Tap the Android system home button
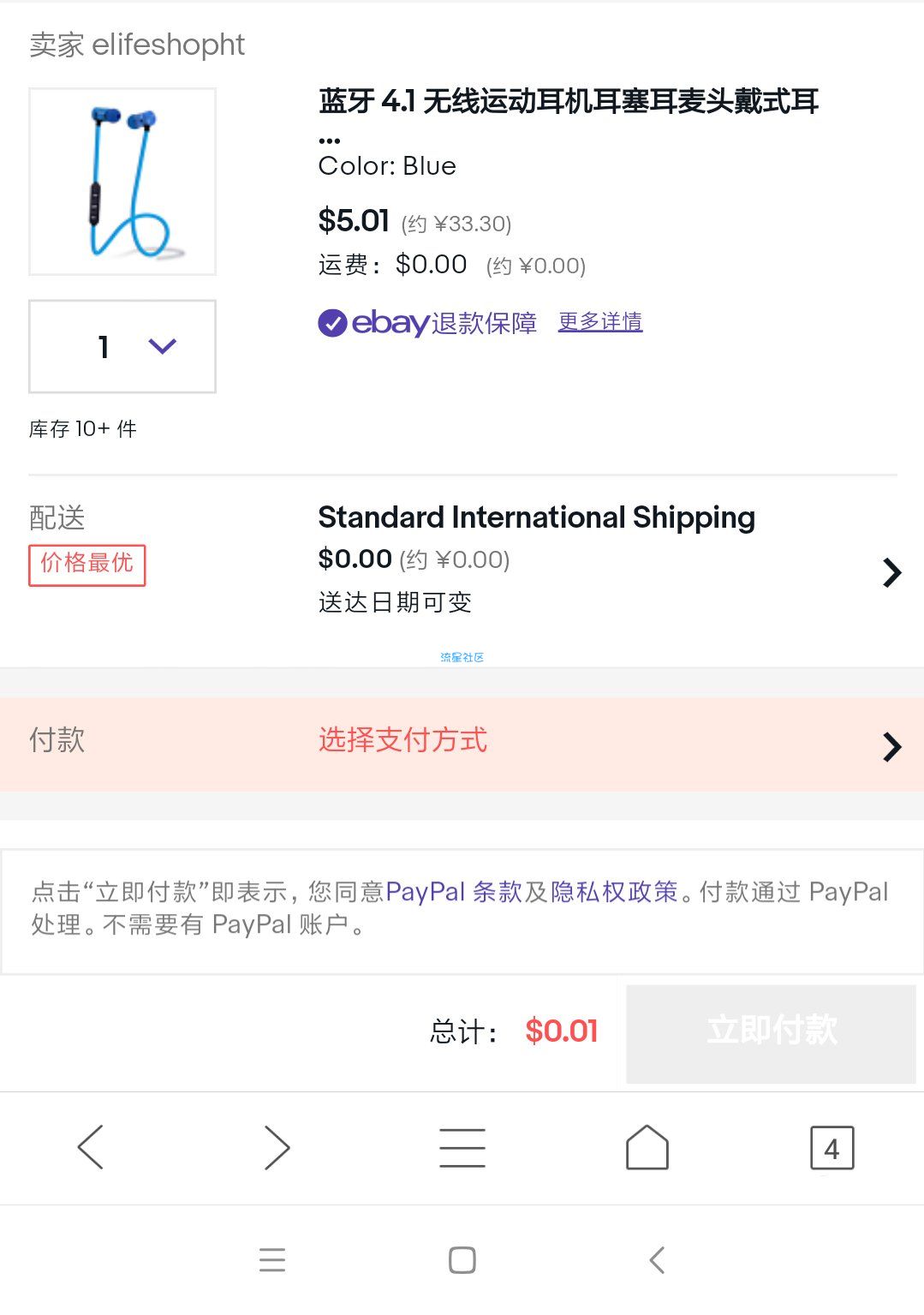Image resolution: width=924 pixels, height=1315 pixels. (x=462, y=1260)
